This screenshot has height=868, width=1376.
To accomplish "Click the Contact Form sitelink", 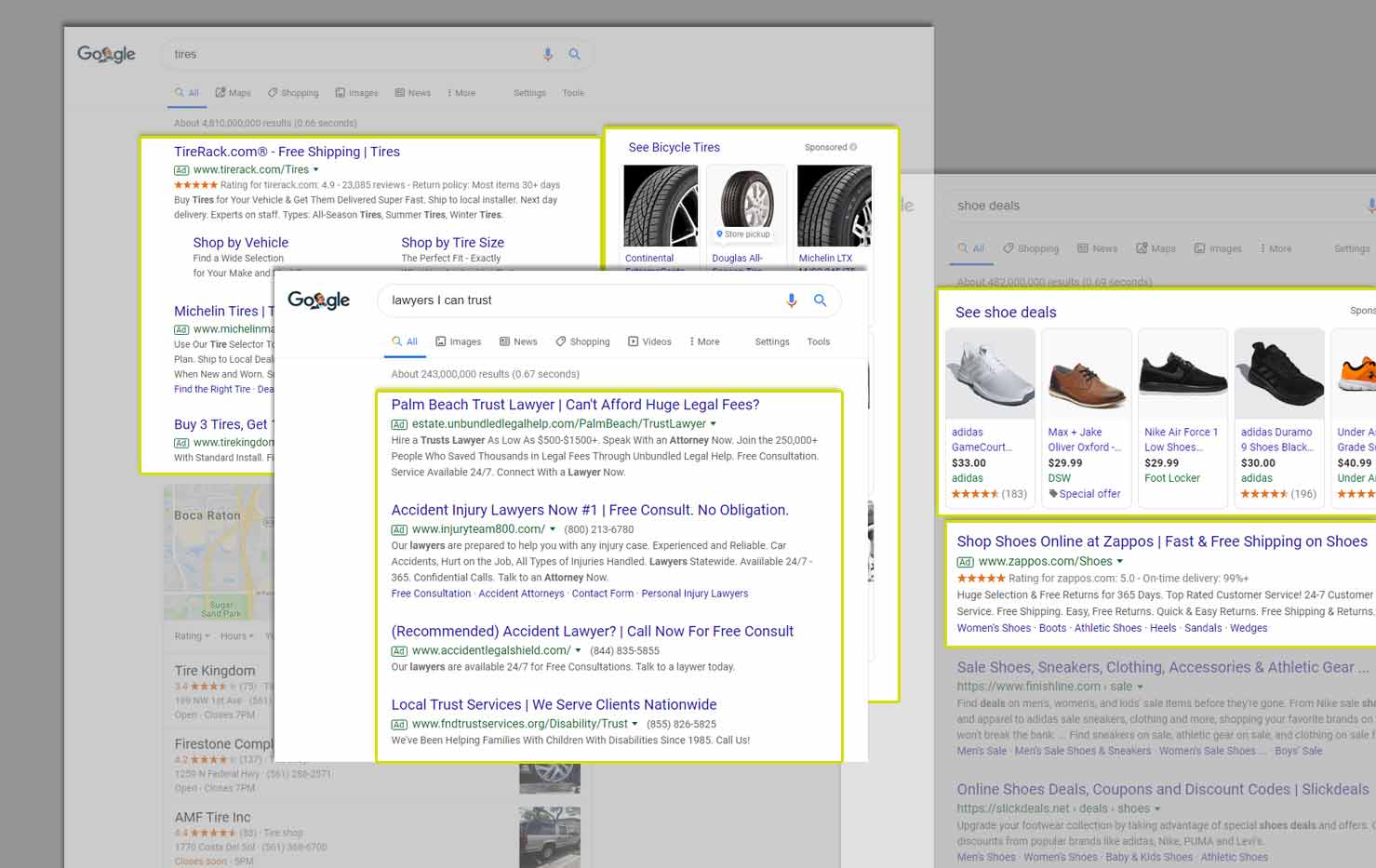I will (x=603, y=594).
